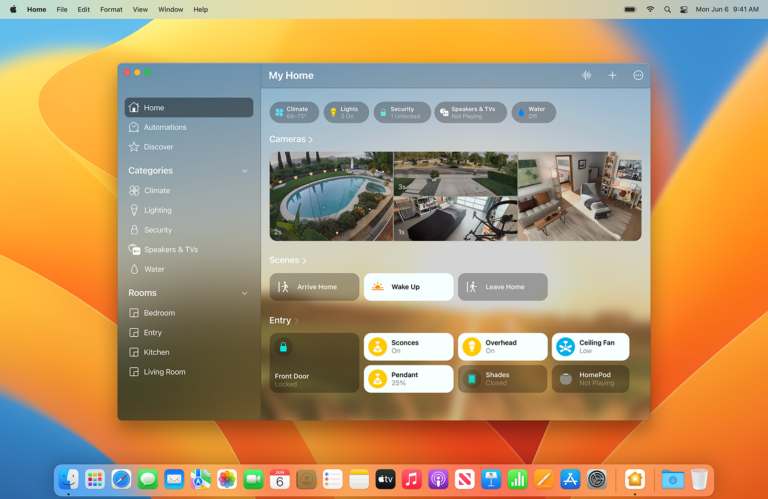Screen dimensions: 768x499
Task: Activate the Arrive Home scene
Action: point(314,287)
